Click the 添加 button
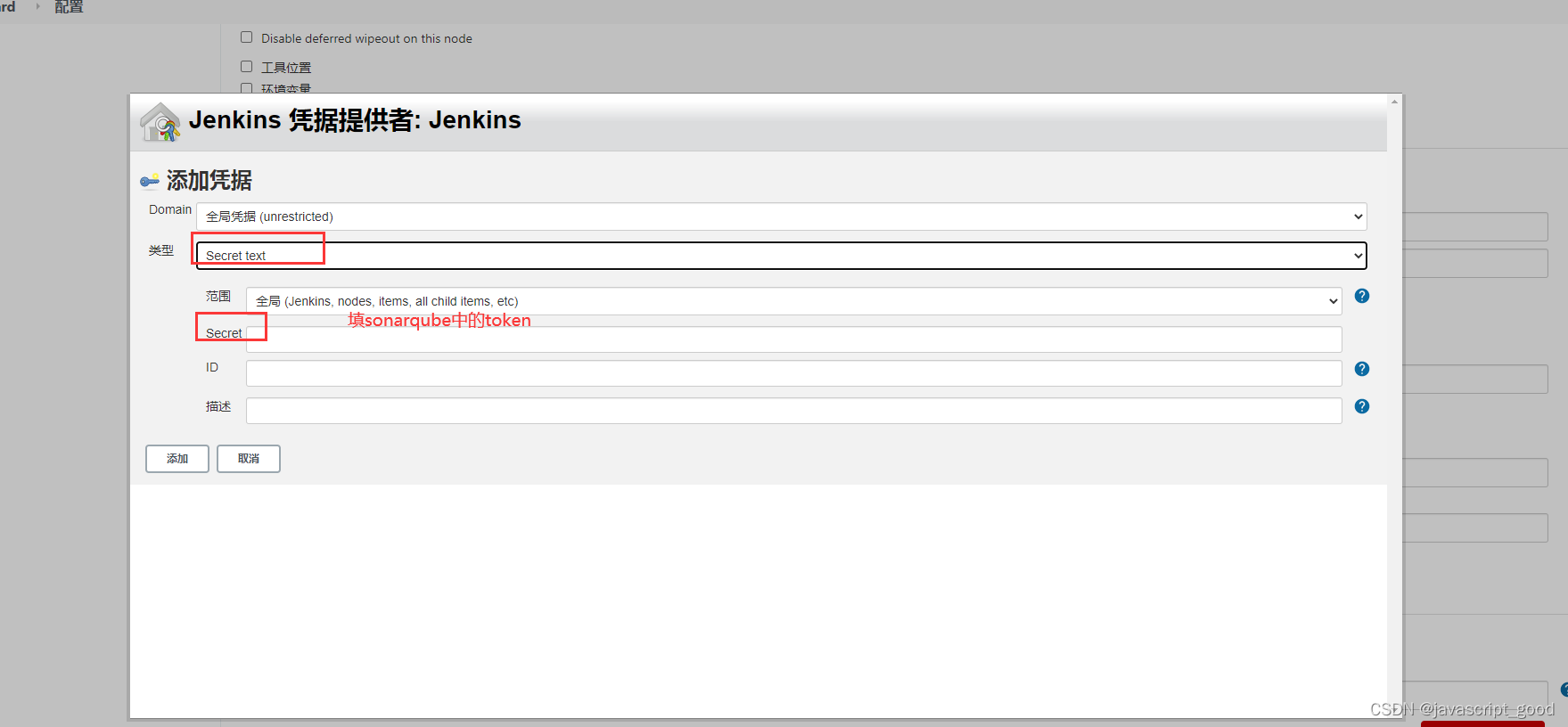The height and width of the screenshot is (727, 1568). (177, 459)
